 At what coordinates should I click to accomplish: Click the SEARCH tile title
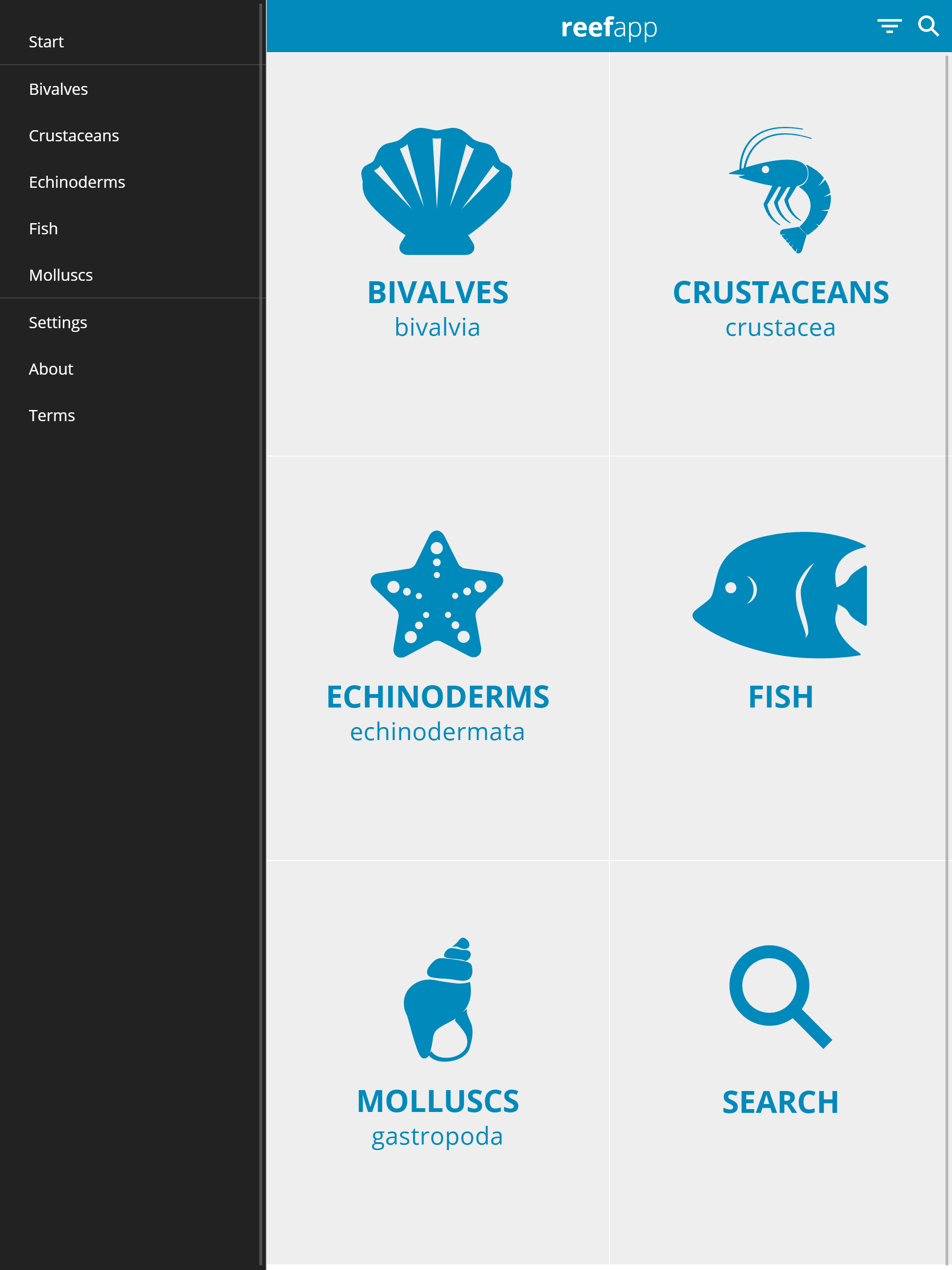point(780,1102)
